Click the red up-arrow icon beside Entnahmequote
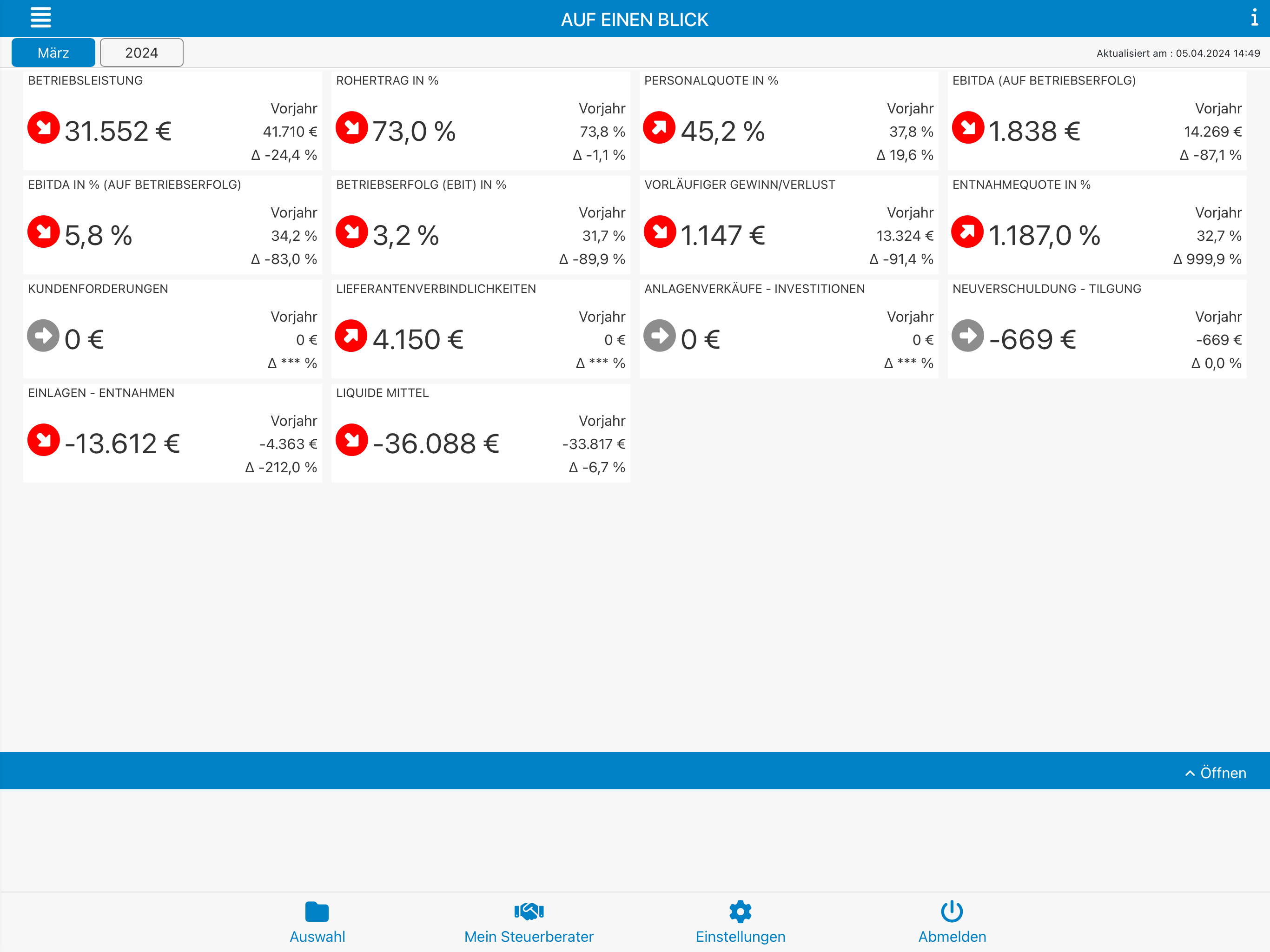 [967, 231]
